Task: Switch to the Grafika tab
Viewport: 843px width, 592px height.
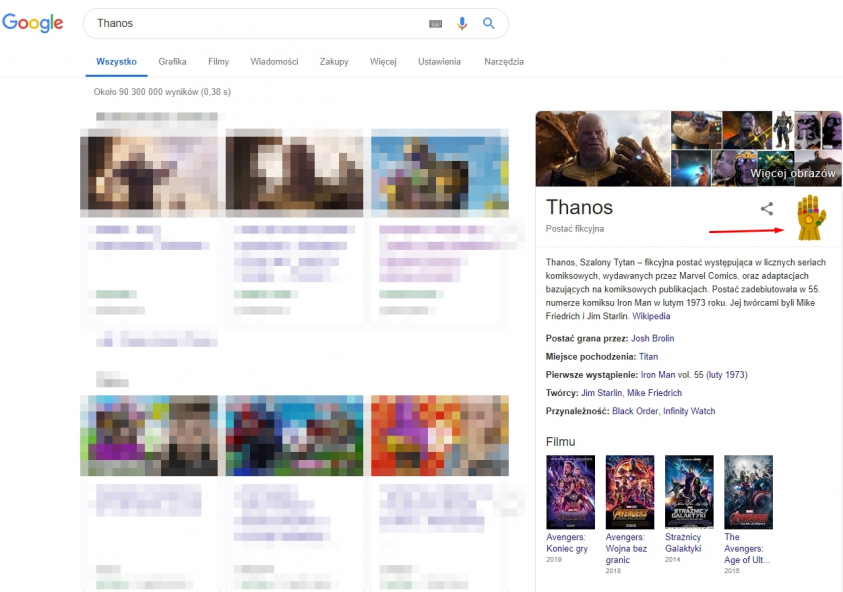Action: [x=171, y=61]
